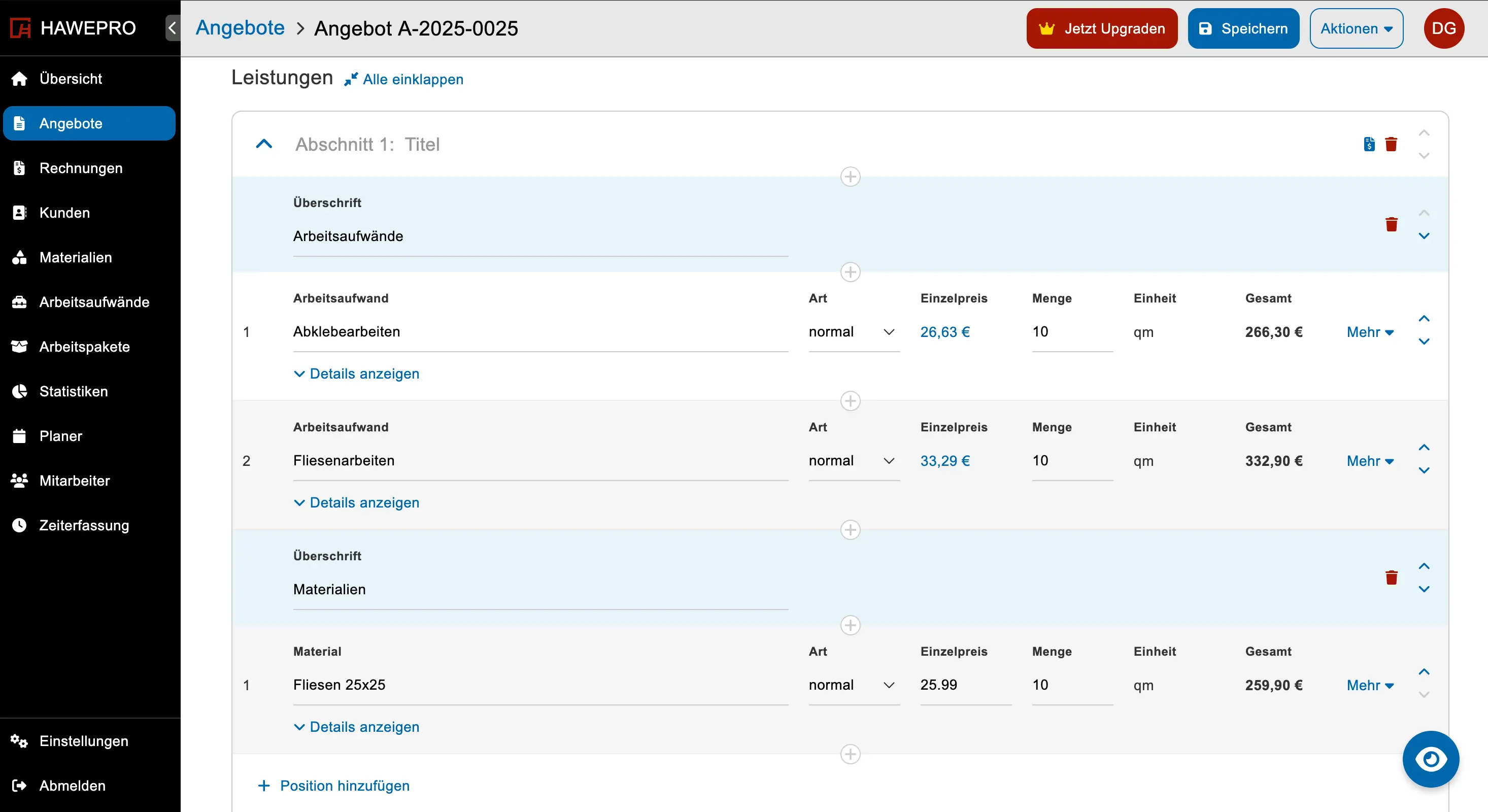Go to Rechnungen in the sidebar

pos(89,168)
